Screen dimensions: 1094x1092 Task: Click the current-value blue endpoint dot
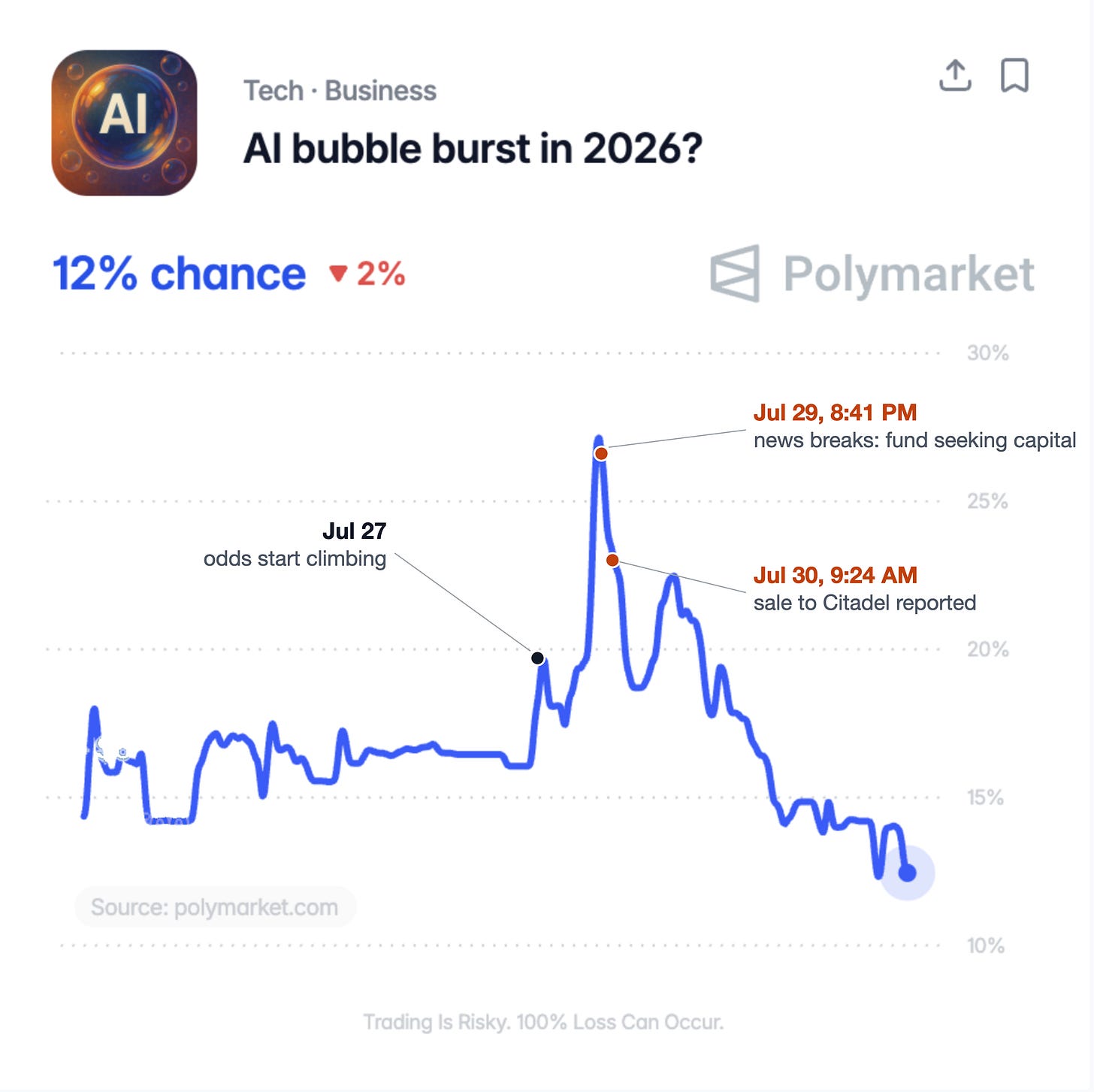[x=908, y=873]
